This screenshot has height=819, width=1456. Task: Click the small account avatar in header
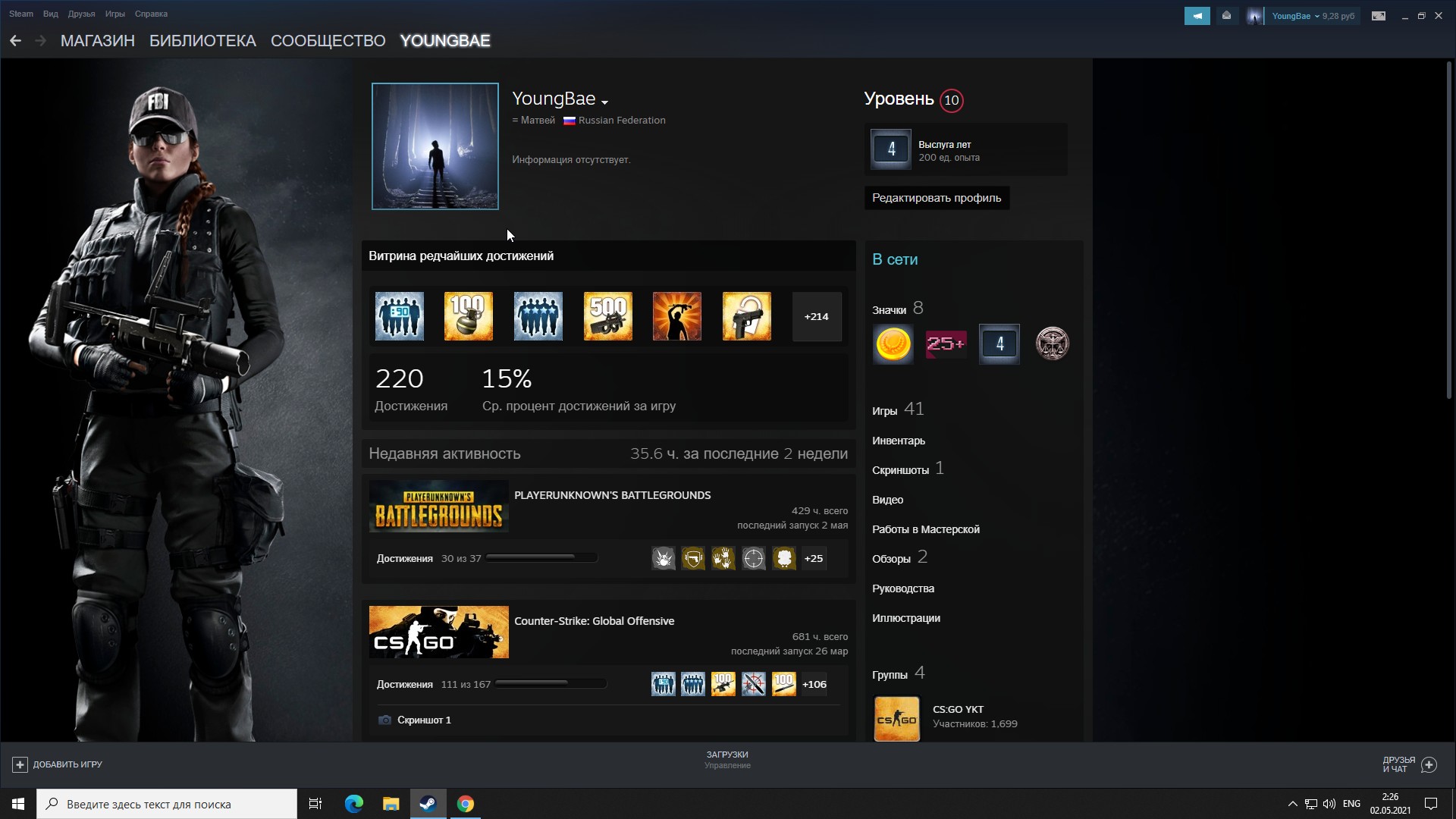click(x=1255, y=16)
